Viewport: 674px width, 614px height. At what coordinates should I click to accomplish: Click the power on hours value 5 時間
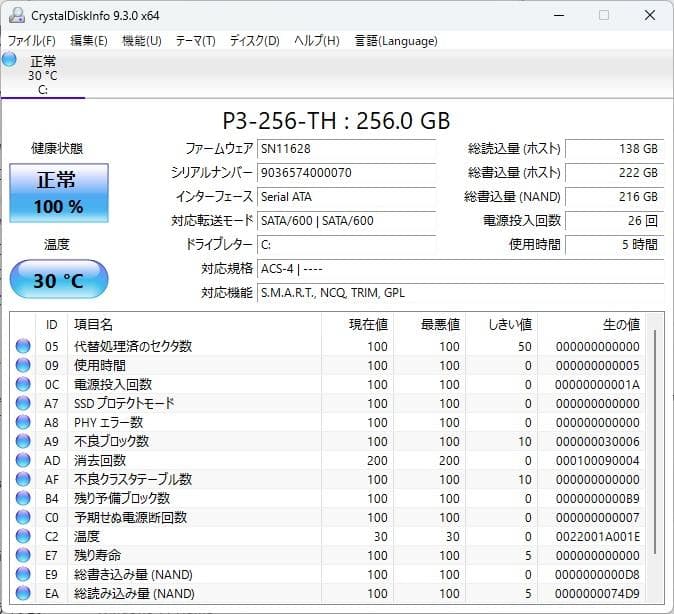point(615,245)
